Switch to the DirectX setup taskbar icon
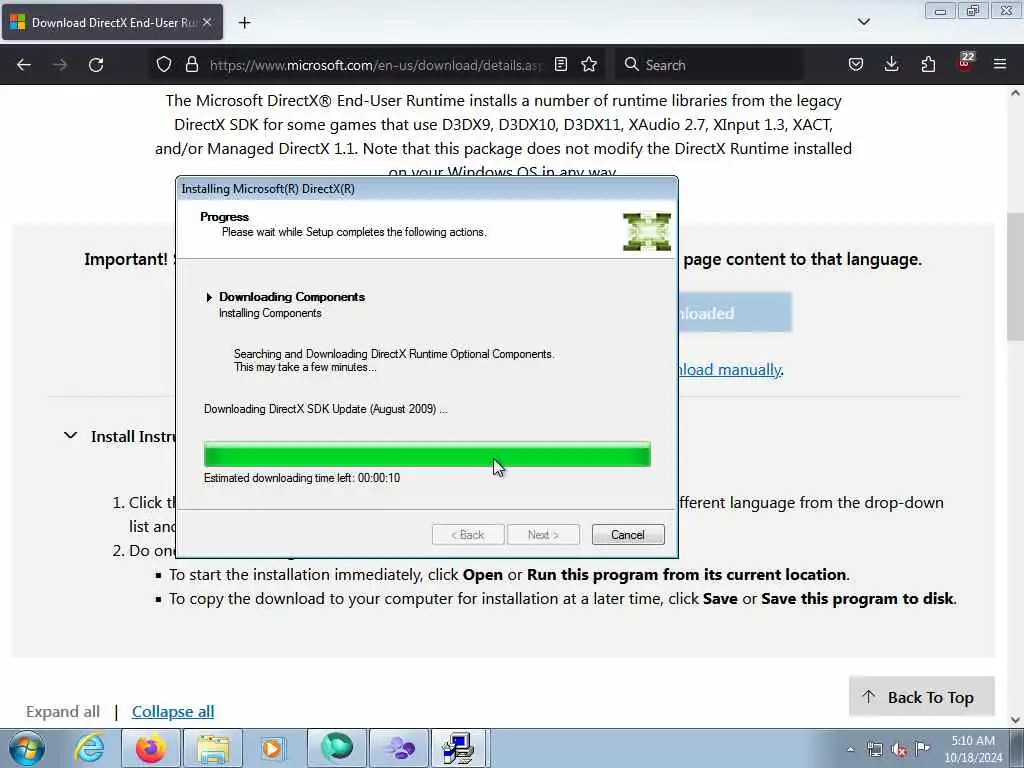Viewport: 1024px width, 768px height. (458, 748)
